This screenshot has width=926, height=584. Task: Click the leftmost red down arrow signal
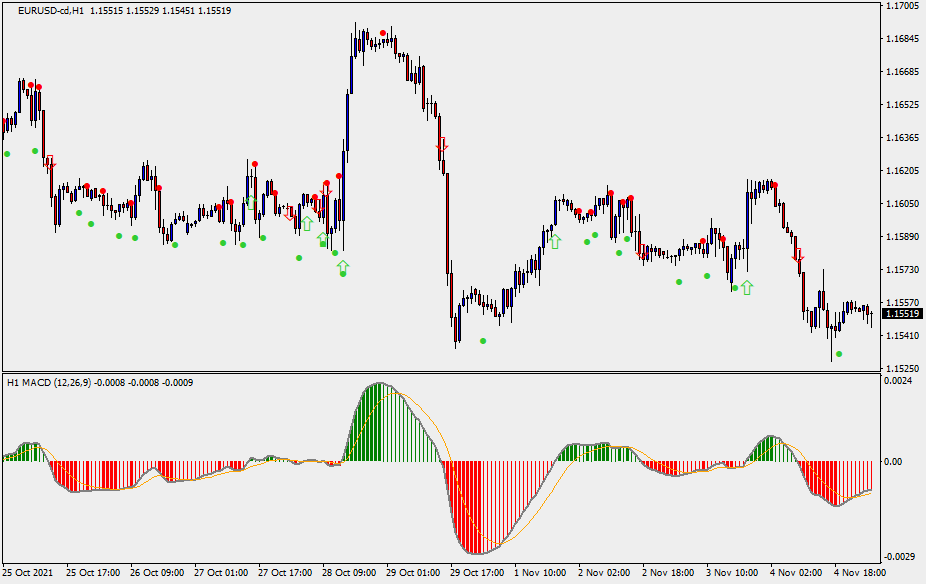[49, 163]
